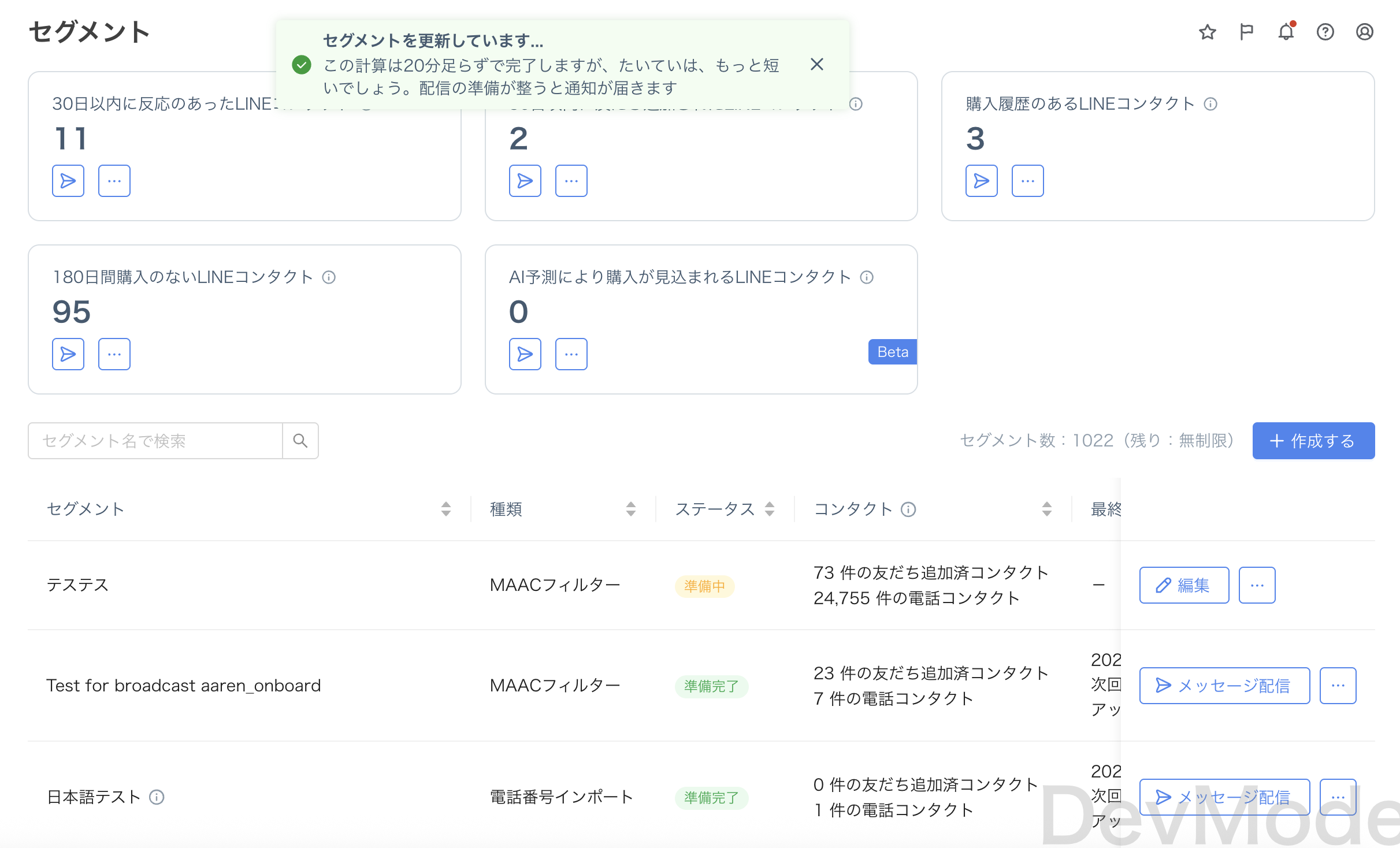Open more options for テステス row
This screenshot has width=1400, height=848.
tap(1257, 585)
